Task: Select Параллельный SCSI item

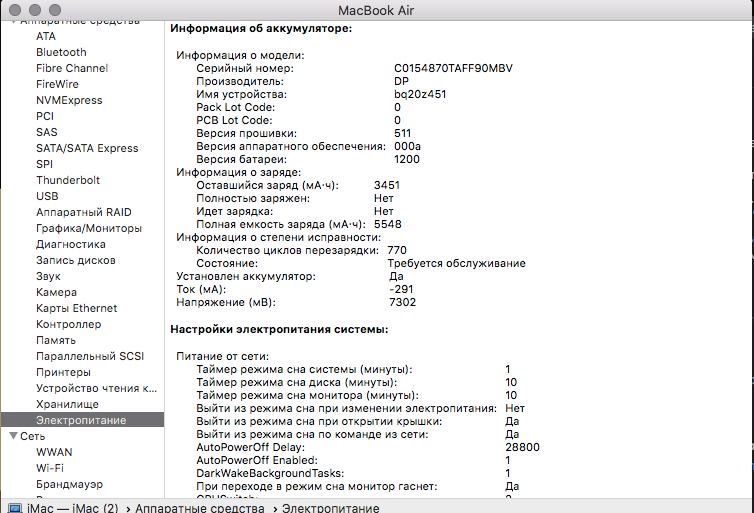Action: point(90,356)
